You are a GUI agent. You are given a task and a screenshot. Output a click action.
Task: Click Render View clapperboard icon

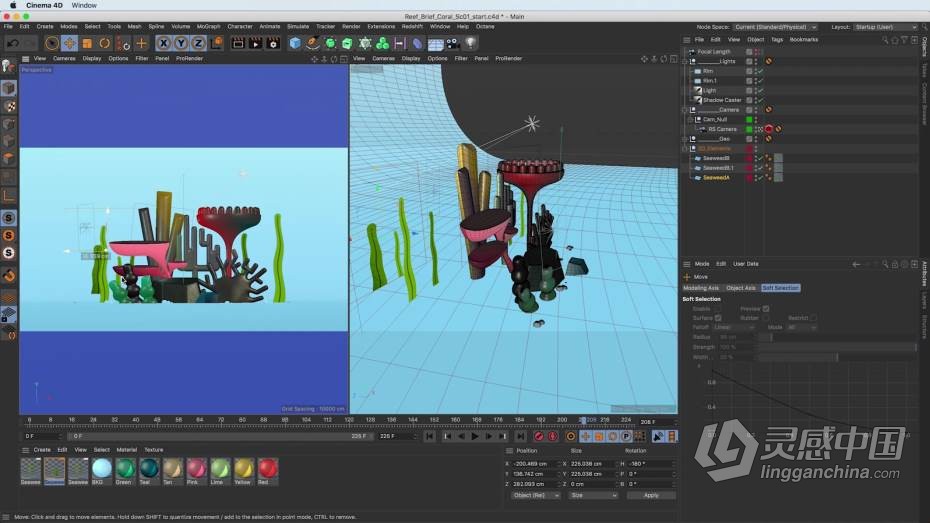[x=238, y=43]
